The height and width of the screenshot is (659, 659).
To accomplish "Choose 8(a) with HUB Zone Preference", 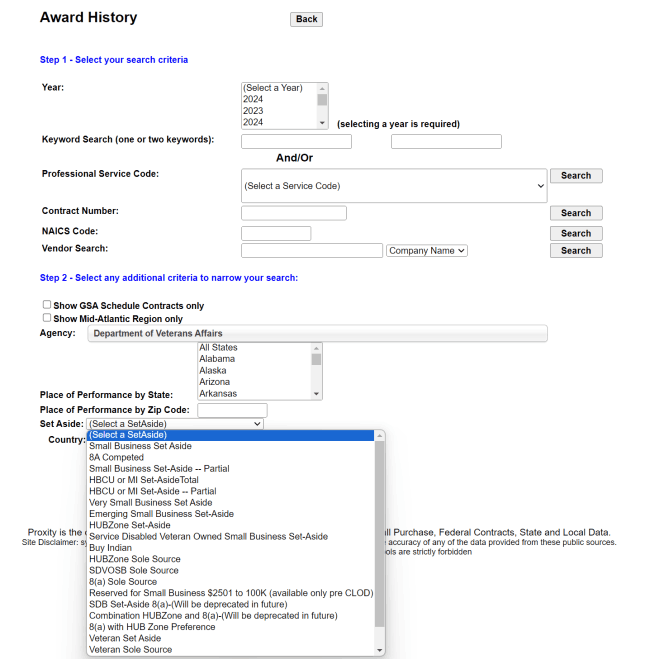I will click(x=230, y=627).
